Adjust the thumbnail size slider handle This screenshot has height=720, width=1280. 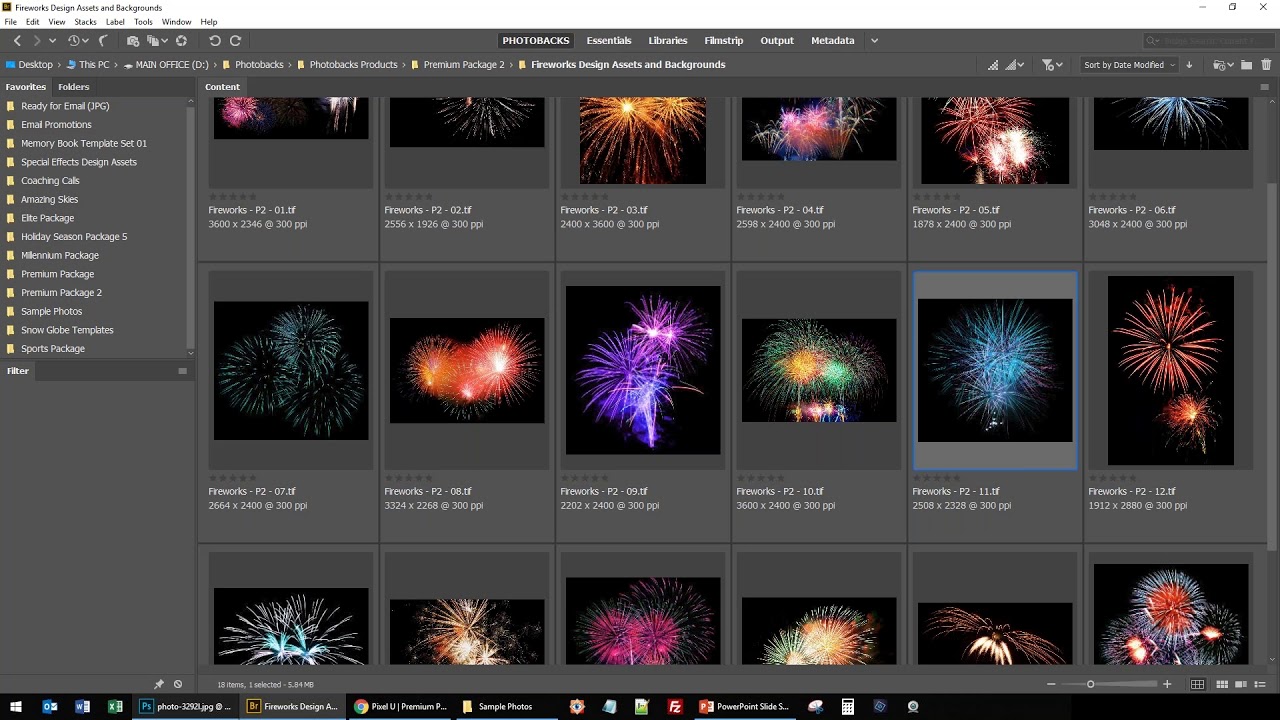coord(1090,684)
